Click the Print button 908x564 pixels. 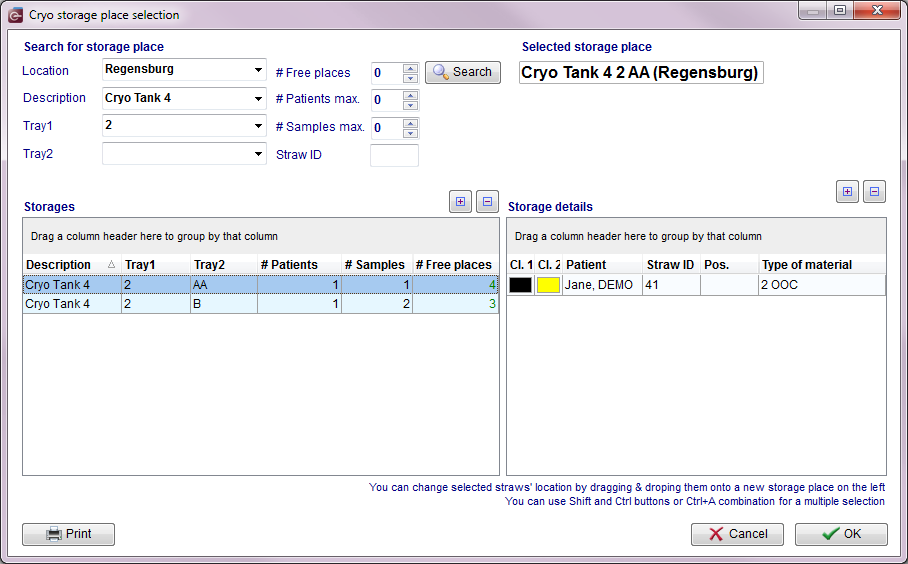click(68, 534)
